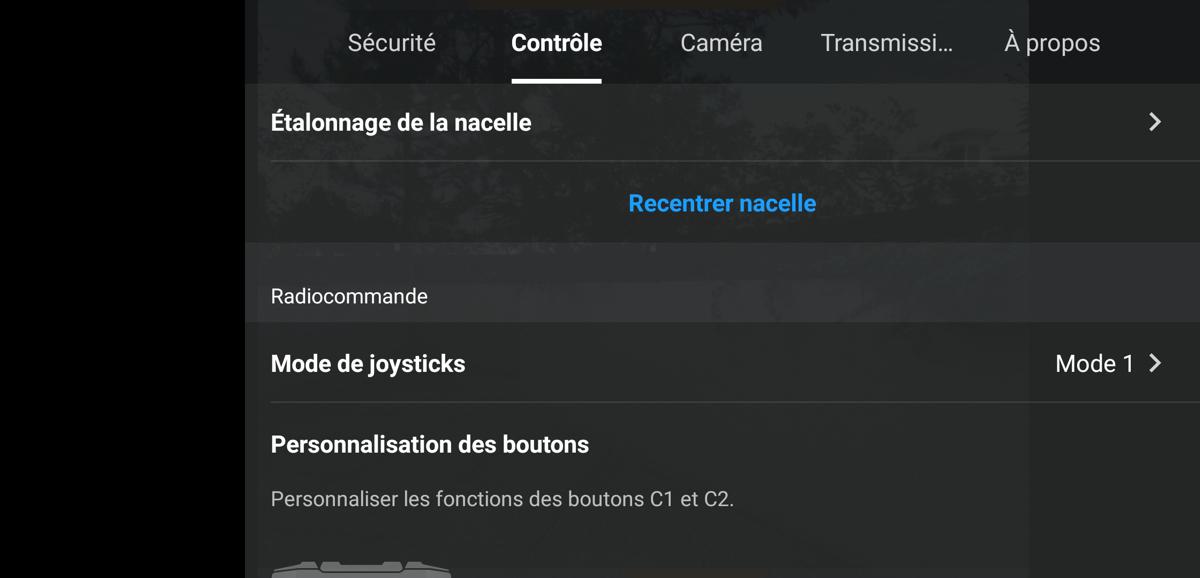Tap the blue Recentrer nacelle link
1200x578 pixels.
point(722,203)
